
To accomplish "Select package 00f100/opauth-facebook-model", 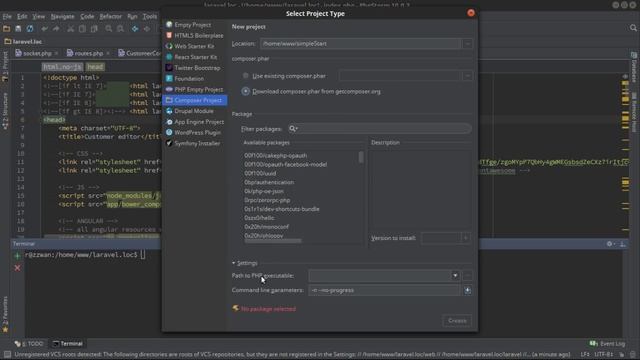I will pos(285,164).
